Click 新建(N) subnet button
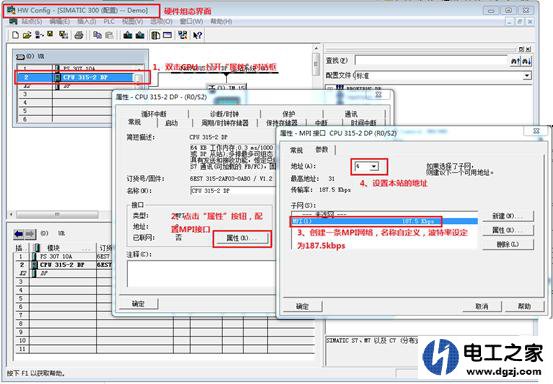Image resolution: width=553 pixels, height=384 pixels. (508, 216)
